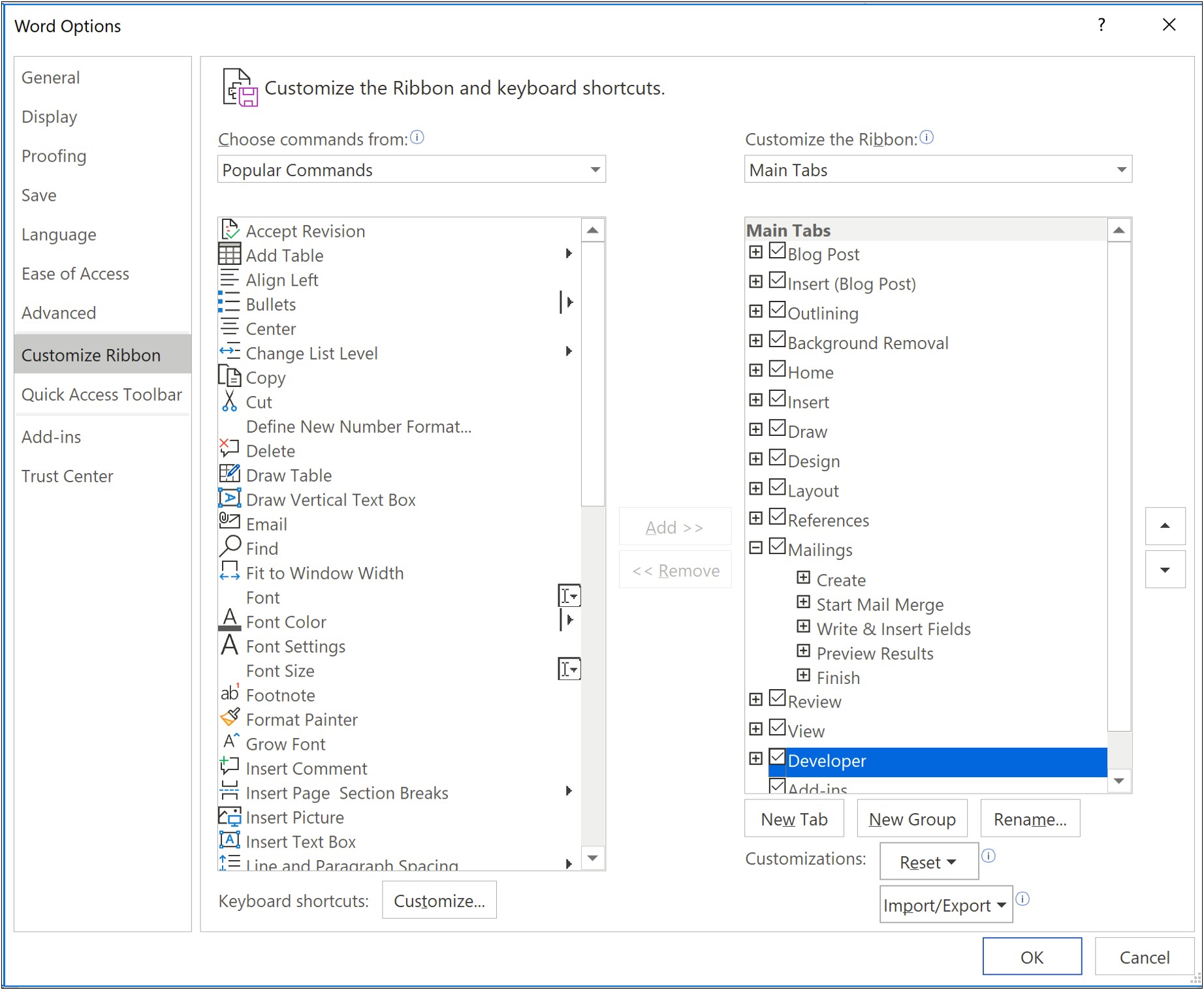This screenshot has height=990, width=1204.
Task: Click the Add Table grid icon
Action: coord(230,255)
